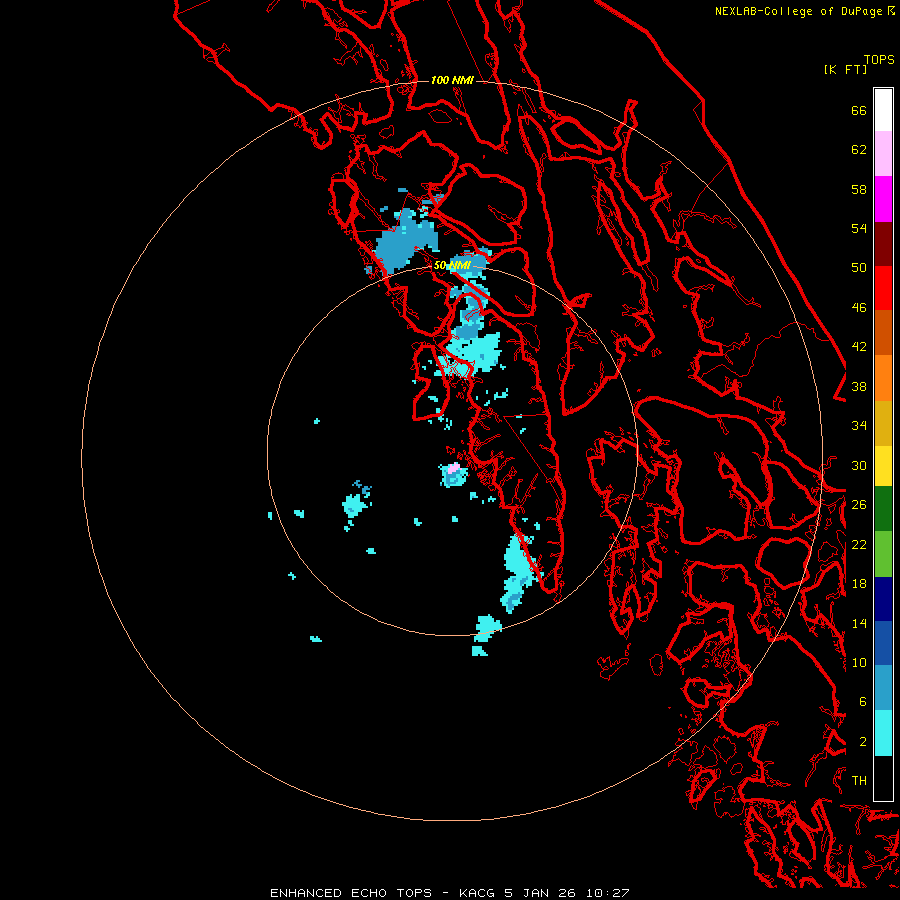
Task: Click the dark orange 46 kft swatch
Action: [x=883, y=333]
